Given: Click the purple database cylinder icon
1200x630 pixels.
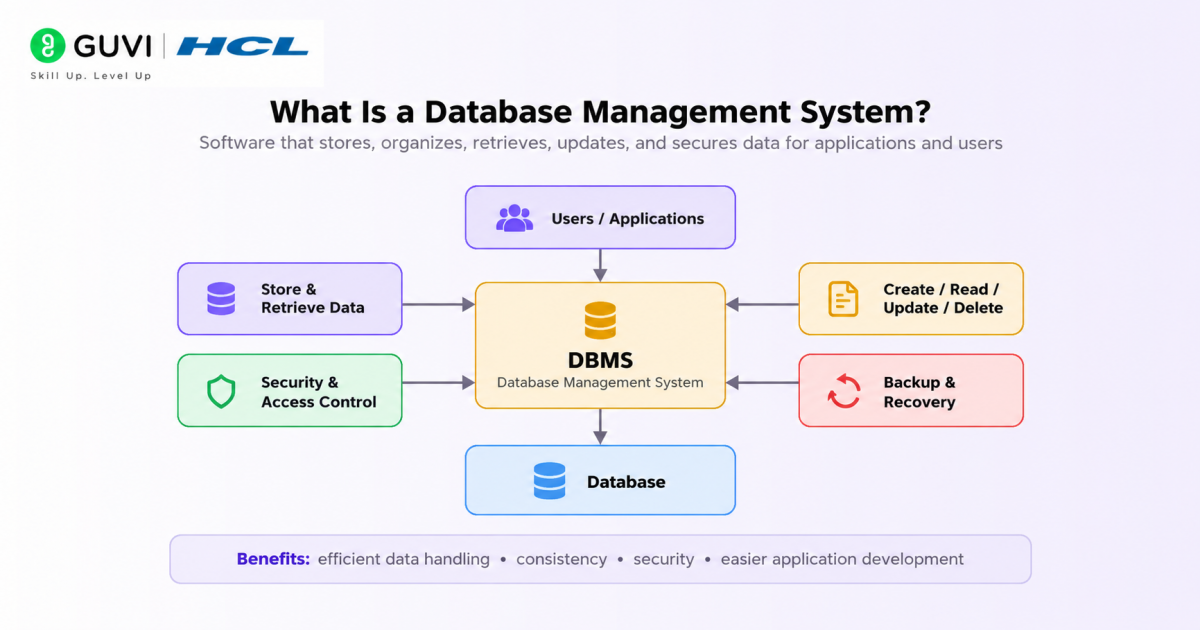Looking at the screenshot, I should click(221, 299).
